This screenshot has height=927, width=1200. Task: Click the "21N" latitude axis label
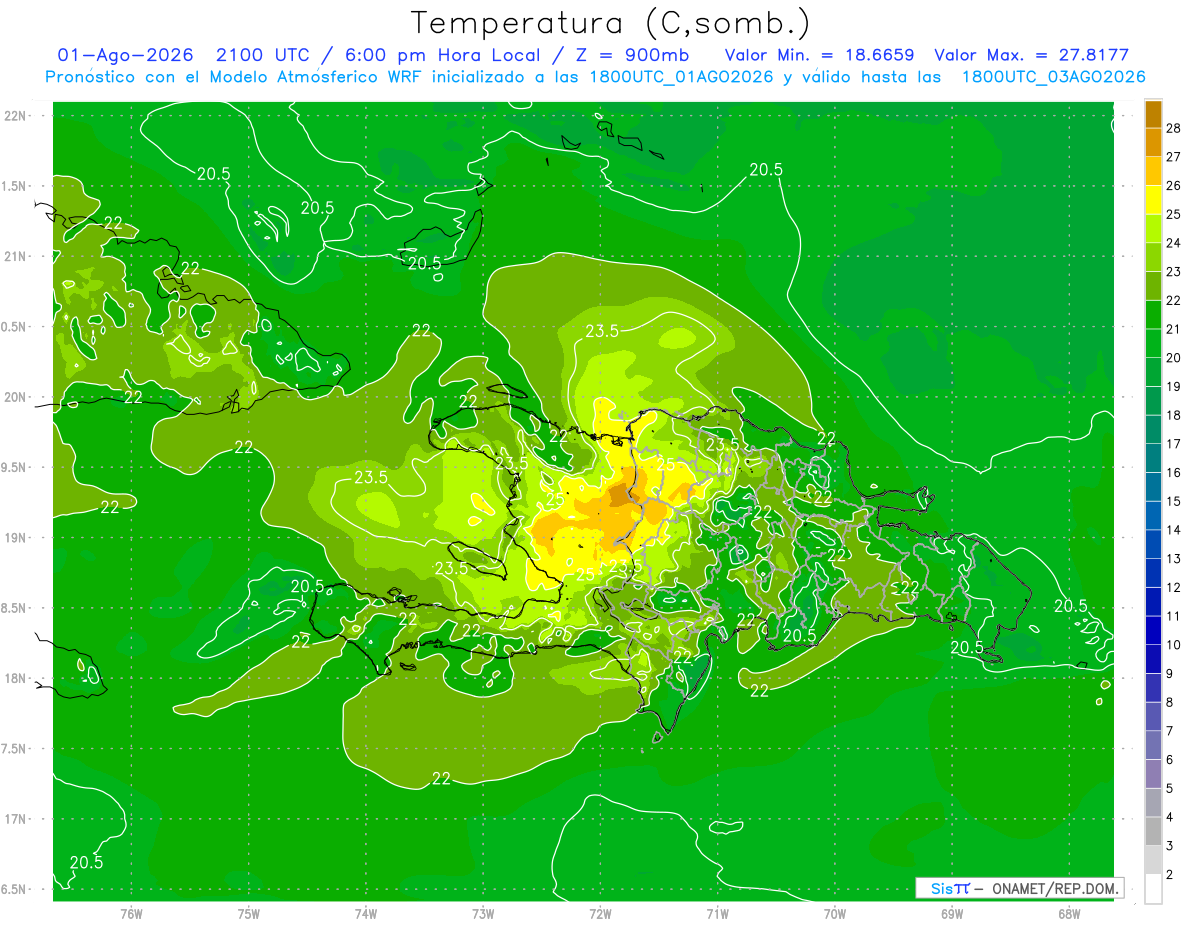pyautogui.click(x=15, y=257)
